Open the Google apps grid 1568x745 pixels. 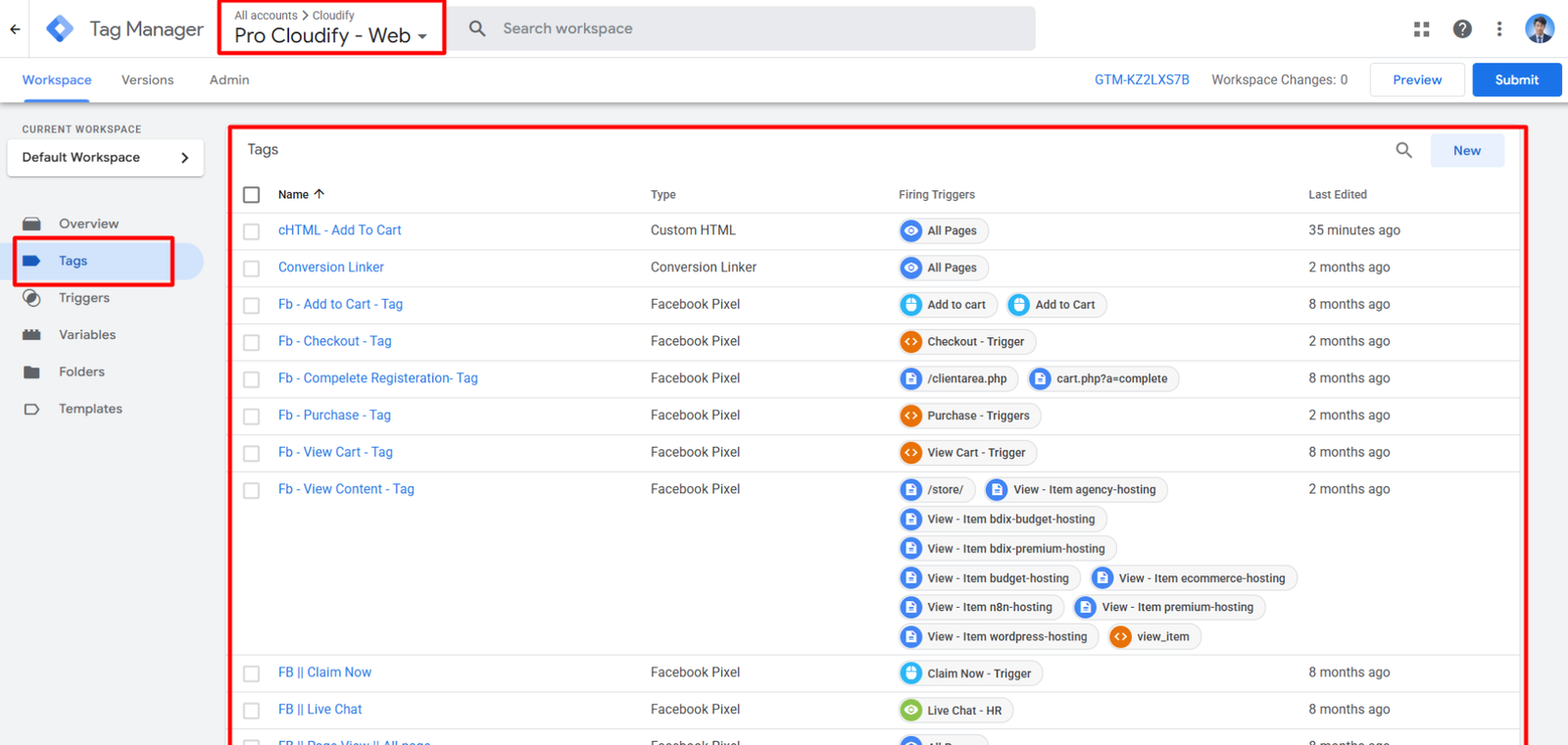(1421, 29)
